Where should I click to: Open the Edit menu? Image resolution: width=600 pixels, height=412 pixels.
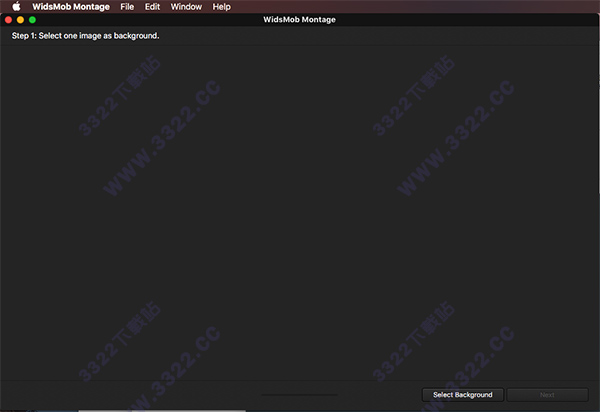click(152, 7)
